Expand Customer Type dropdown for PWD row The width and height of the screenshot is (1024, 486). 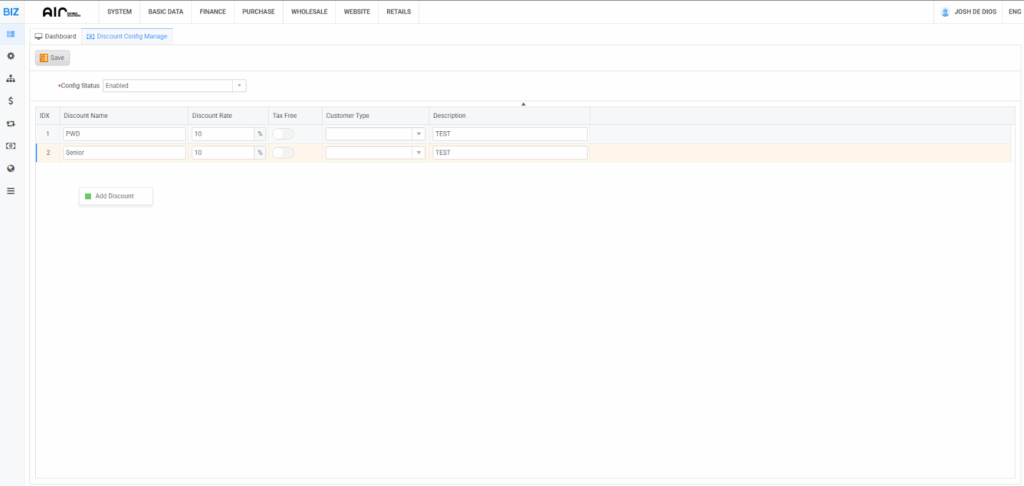pos(418,133)
